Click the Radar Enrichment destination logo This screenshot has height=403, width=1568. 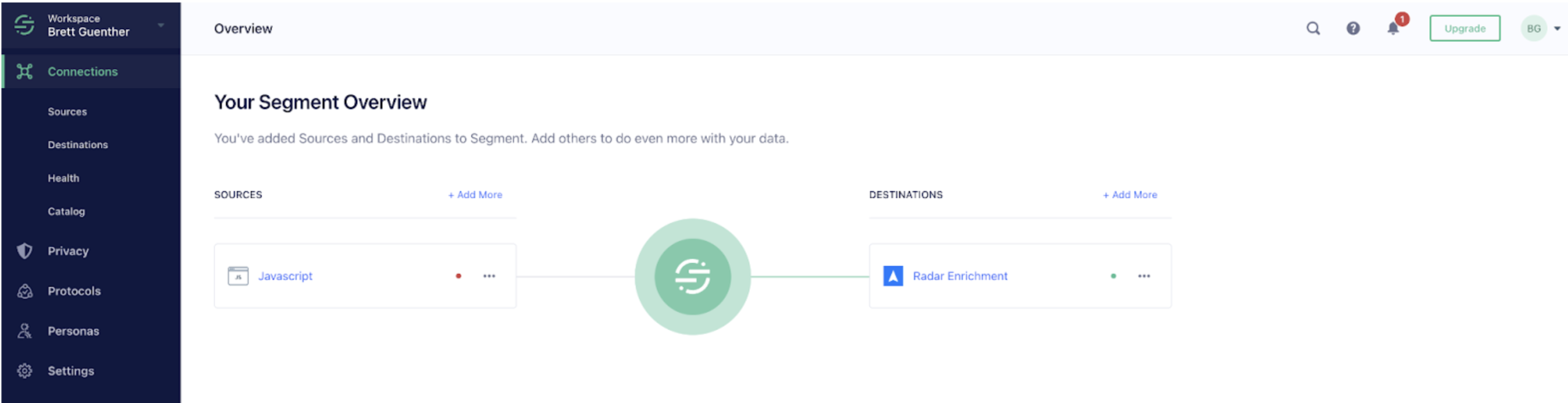point(892,276)
